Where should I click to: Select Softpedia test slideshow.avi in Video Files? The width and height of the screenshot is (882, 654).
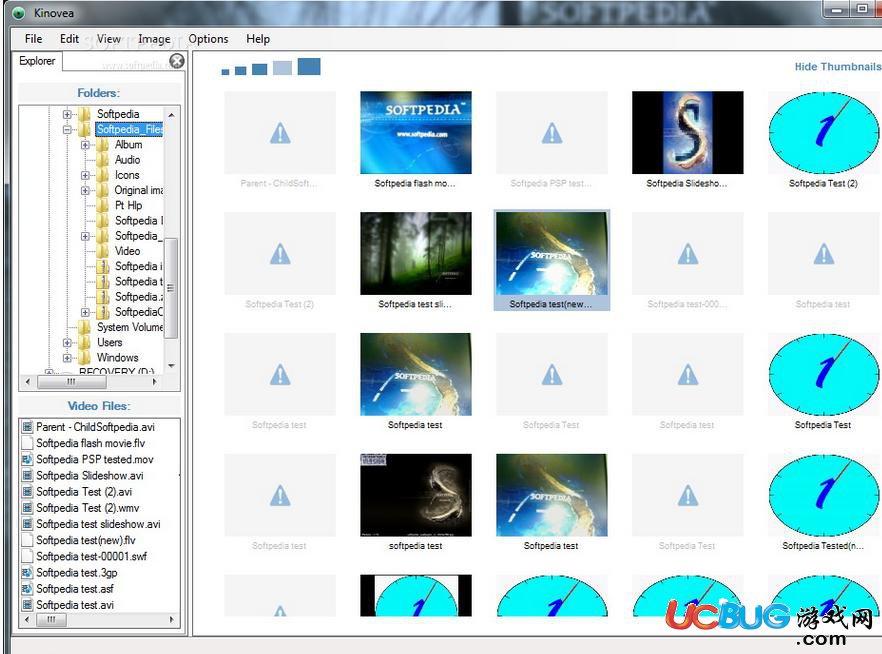coord(98,524)
